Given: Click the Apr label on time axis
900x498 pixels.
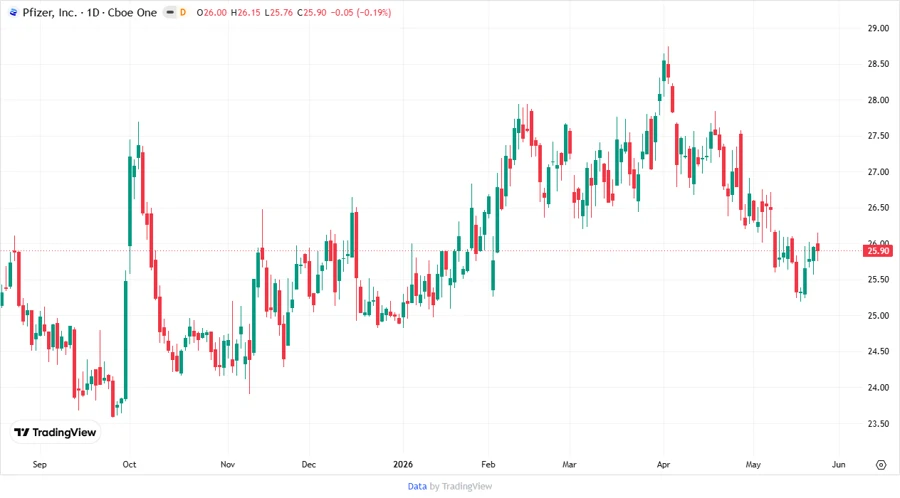Looking at the screenshot, I should [x=664, y=464].
